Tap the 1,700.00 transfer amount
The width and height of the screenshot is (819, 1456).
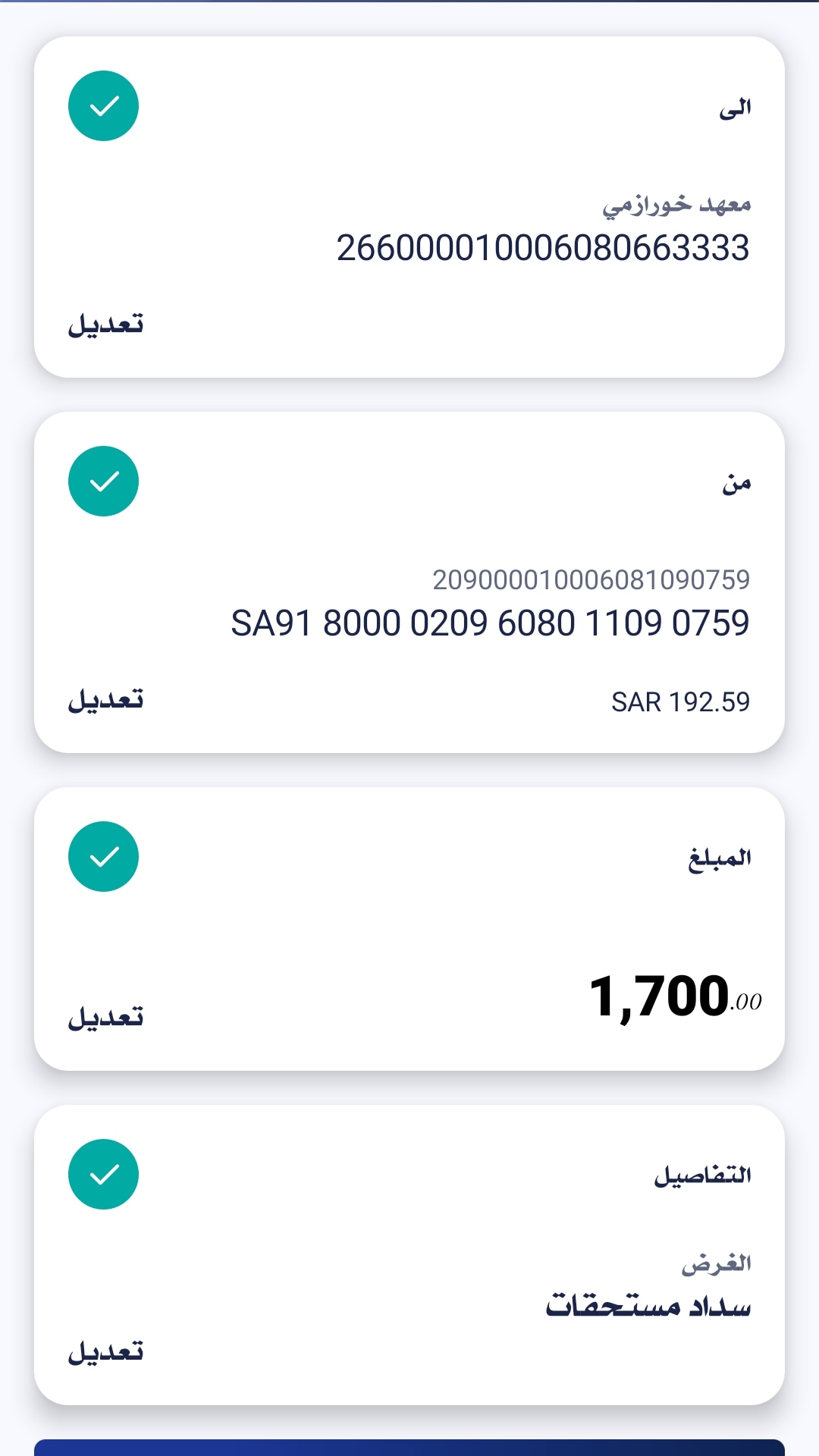coord(675,996)
